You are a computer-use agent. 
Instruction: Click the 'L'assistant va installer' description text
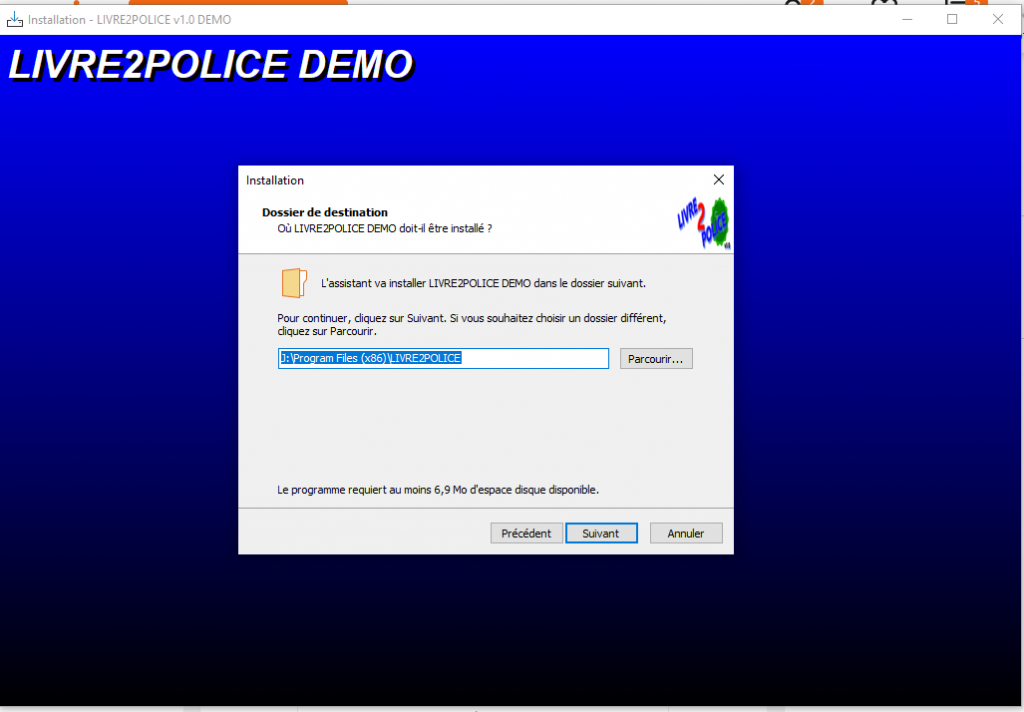coord(483,283)
